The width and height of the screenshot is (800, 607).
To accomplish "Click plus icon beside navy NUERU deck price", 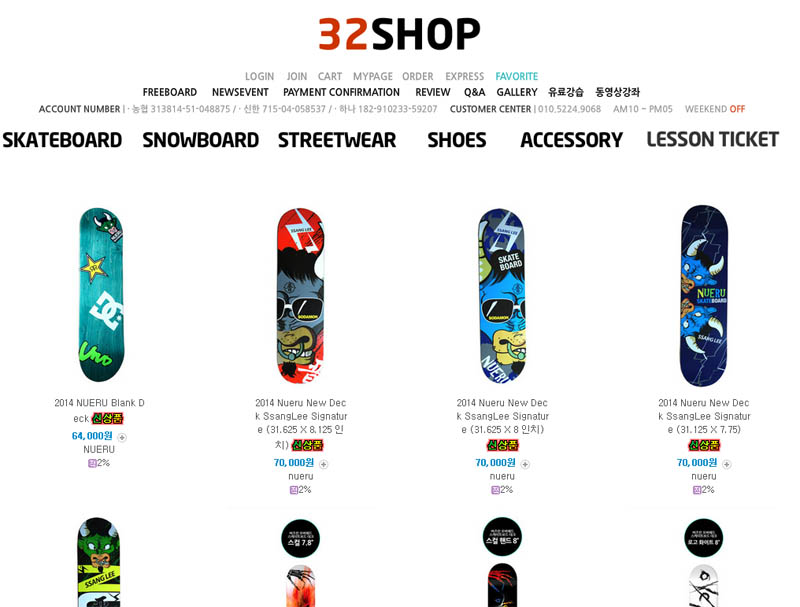I will (727, 464).
